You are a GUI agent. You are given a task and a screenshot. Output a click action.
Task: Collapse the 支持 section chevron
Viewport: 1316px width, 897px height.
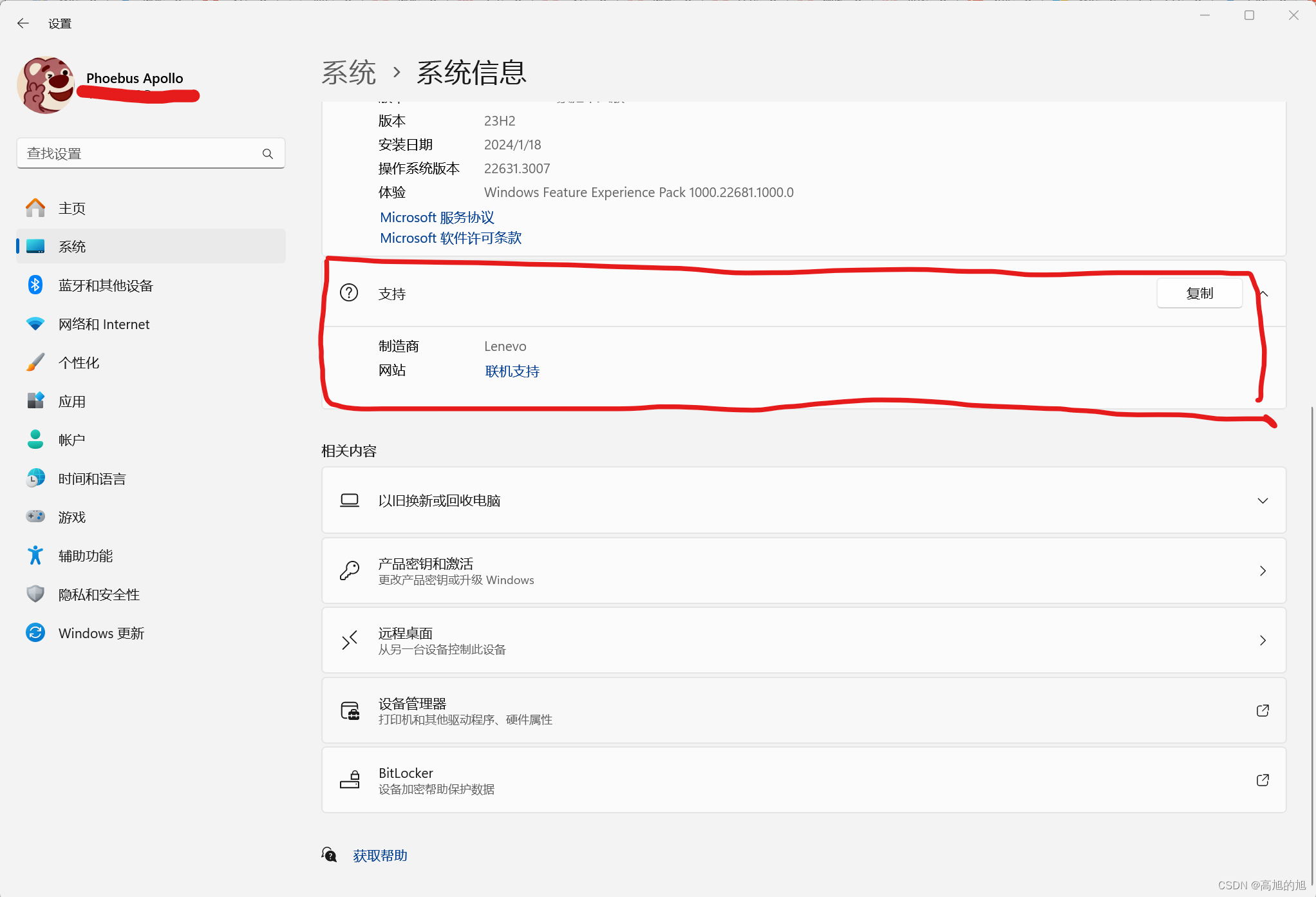[x=1264, y=294]
